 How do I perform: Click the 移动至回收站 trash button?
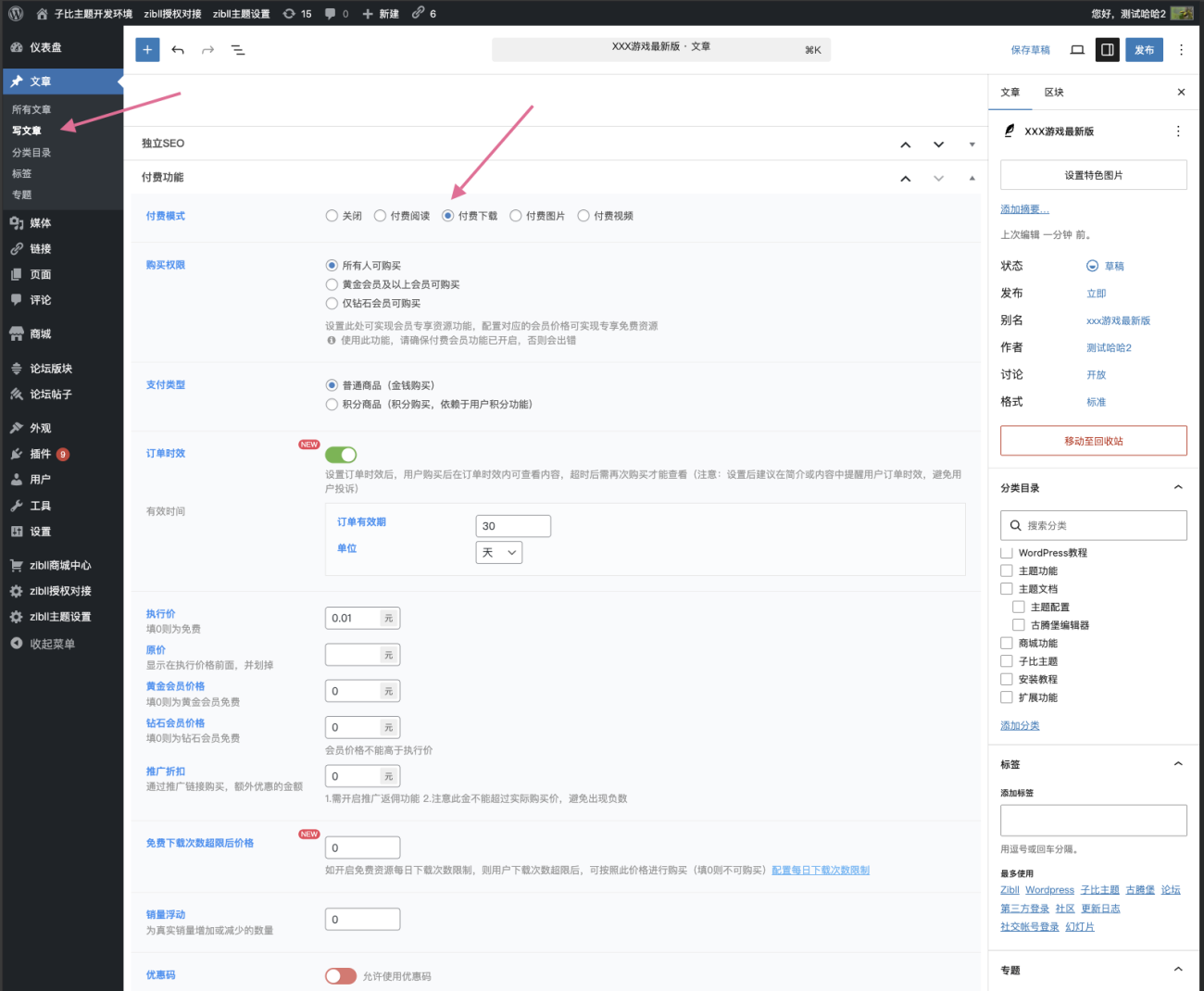coord(1093,441)
